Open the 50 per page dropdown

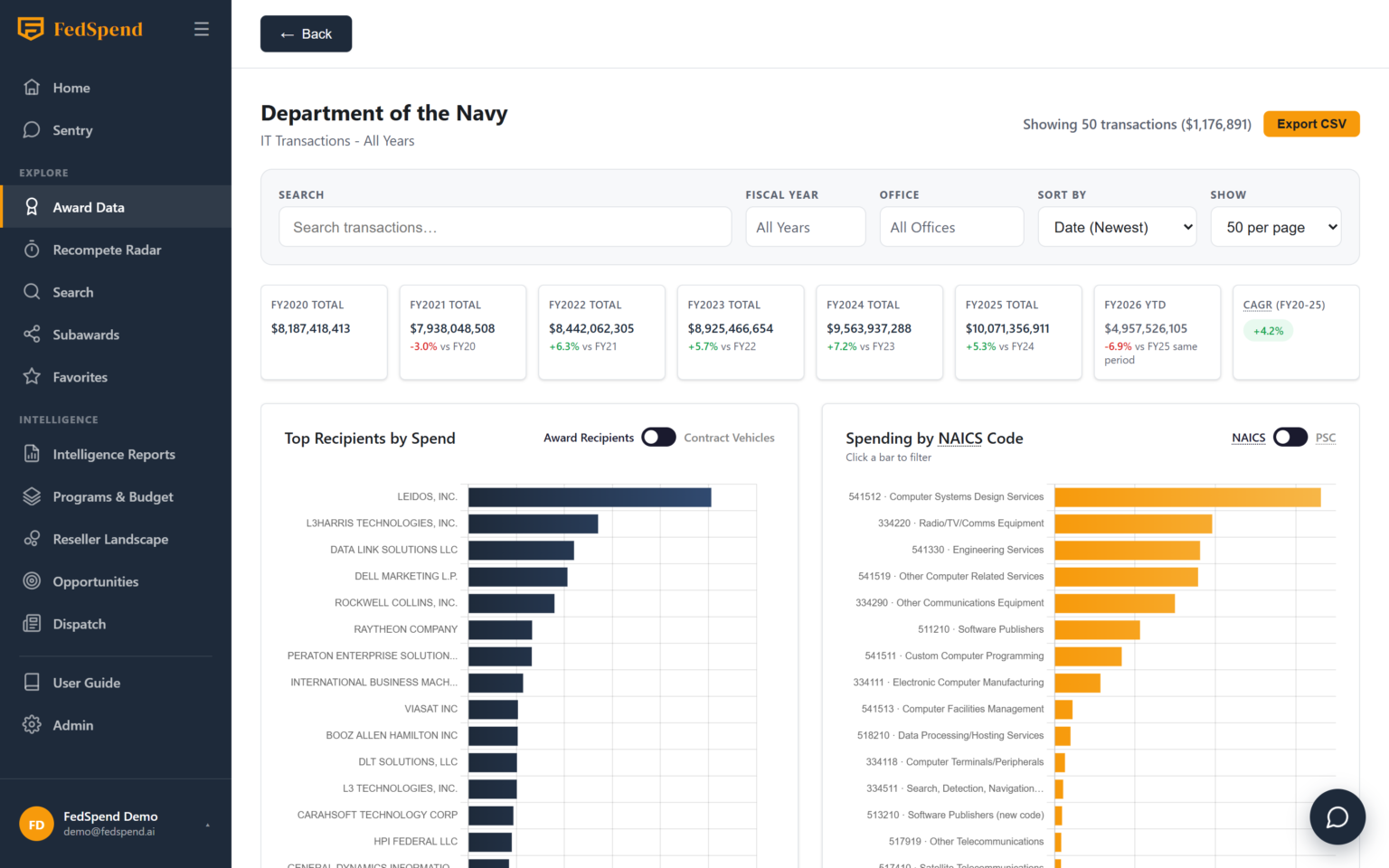(x=1276, y=227)
